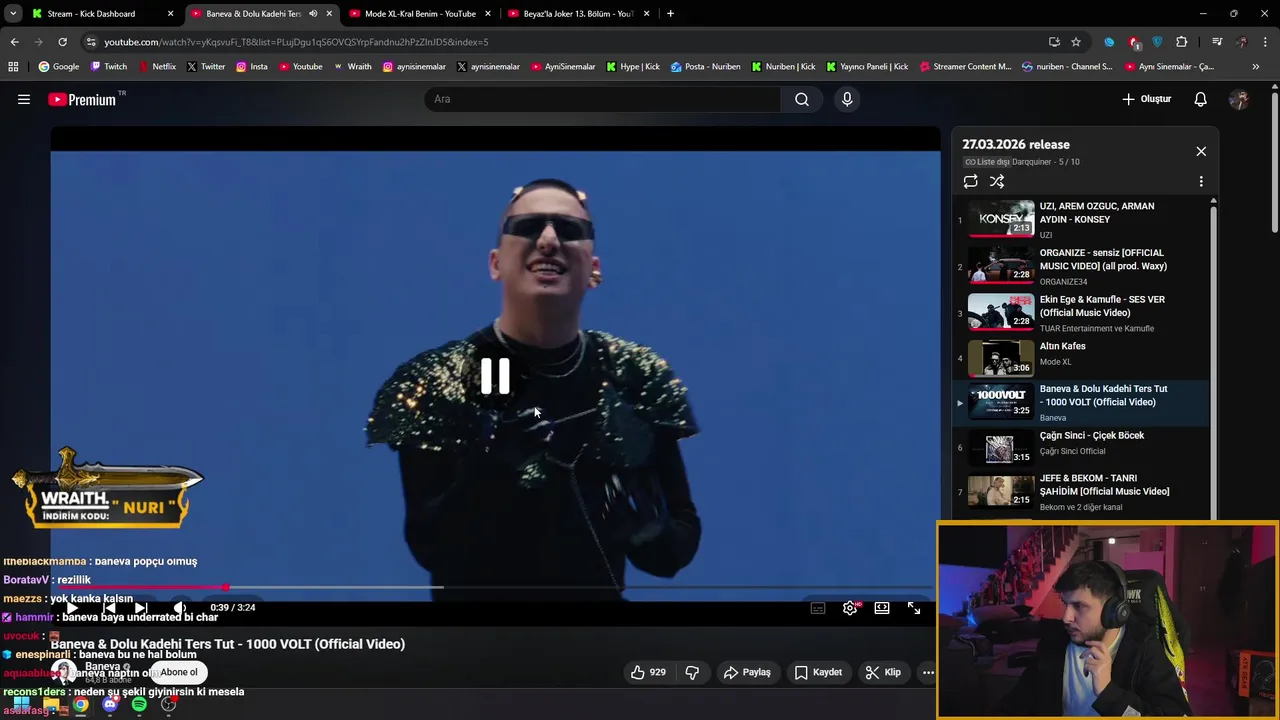Open Discord from the taskbar
Screen dimensions: 1280x720
110,705
